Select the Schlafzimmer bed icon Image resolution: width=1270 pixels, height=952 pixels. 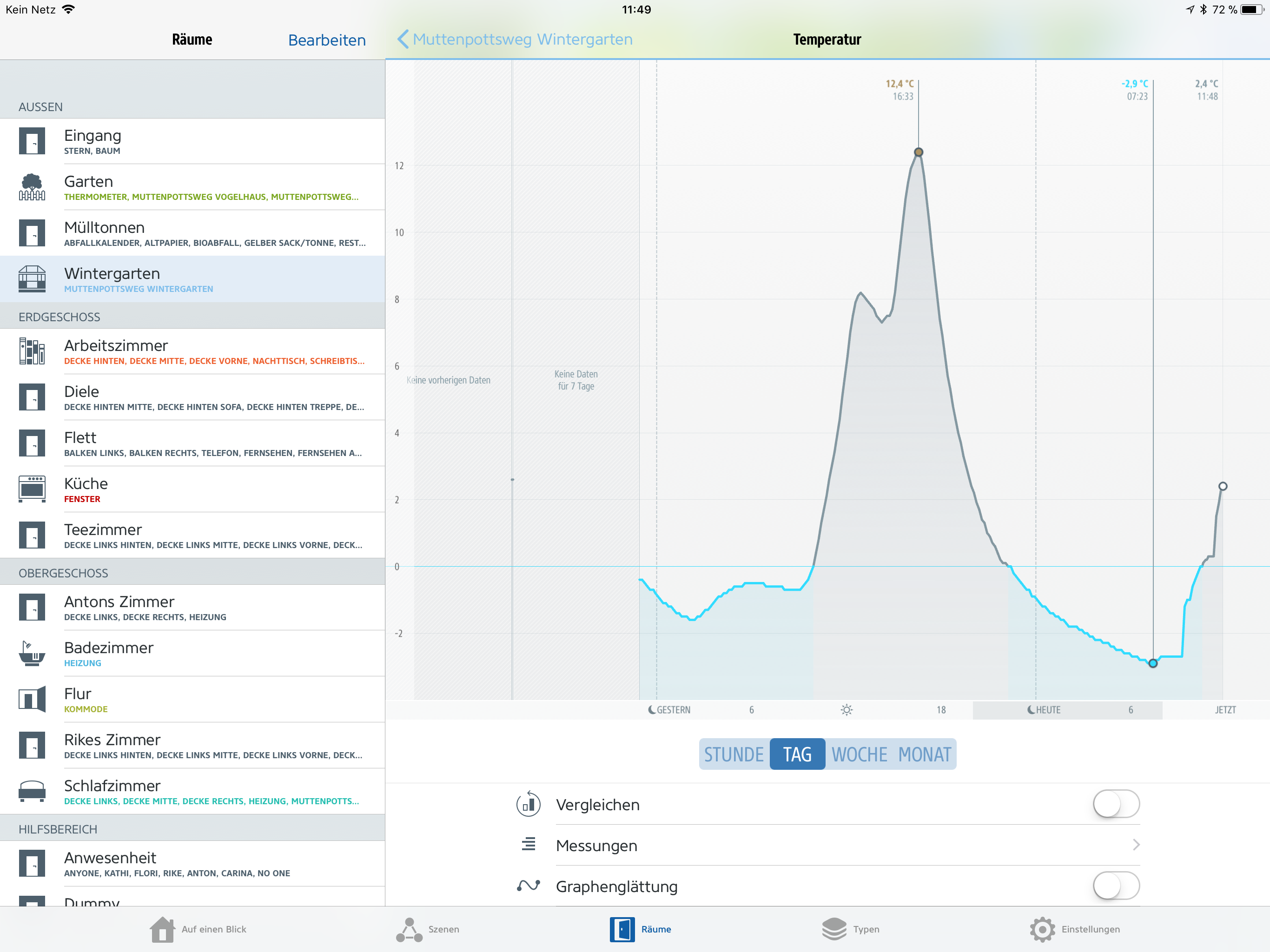pos(32,791)
